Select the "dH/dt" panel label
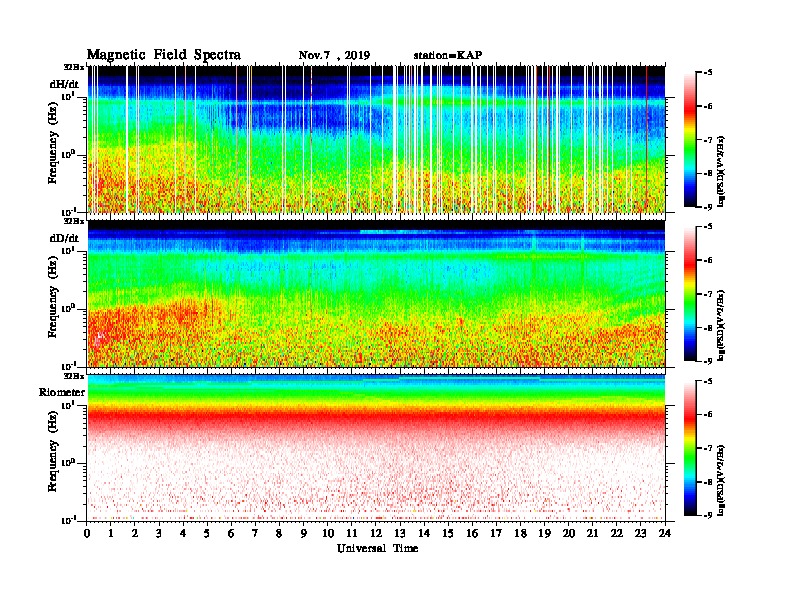This screenshot has height=612, width=792. click(64, 85)
